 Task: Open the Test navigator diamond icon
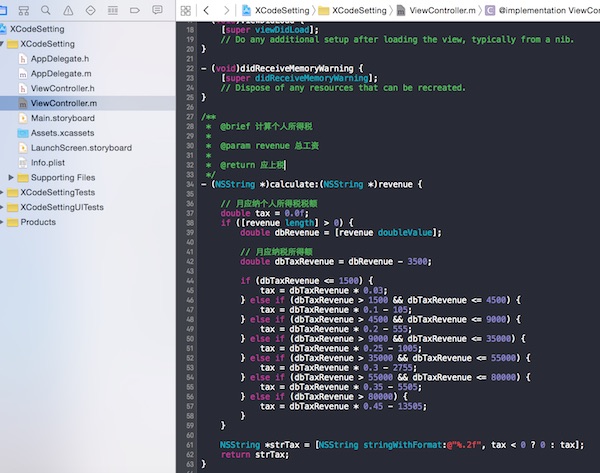[90, 10]
